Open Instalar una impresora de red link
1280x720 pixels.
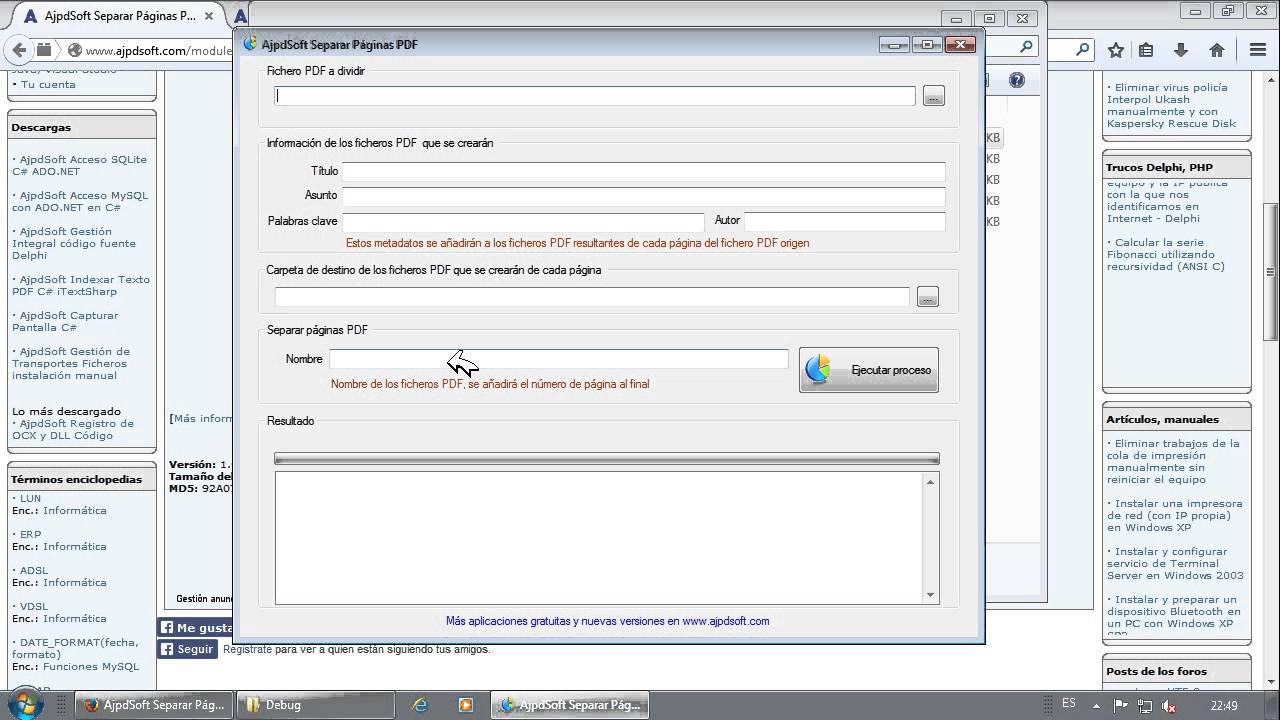coord(1174,515)
